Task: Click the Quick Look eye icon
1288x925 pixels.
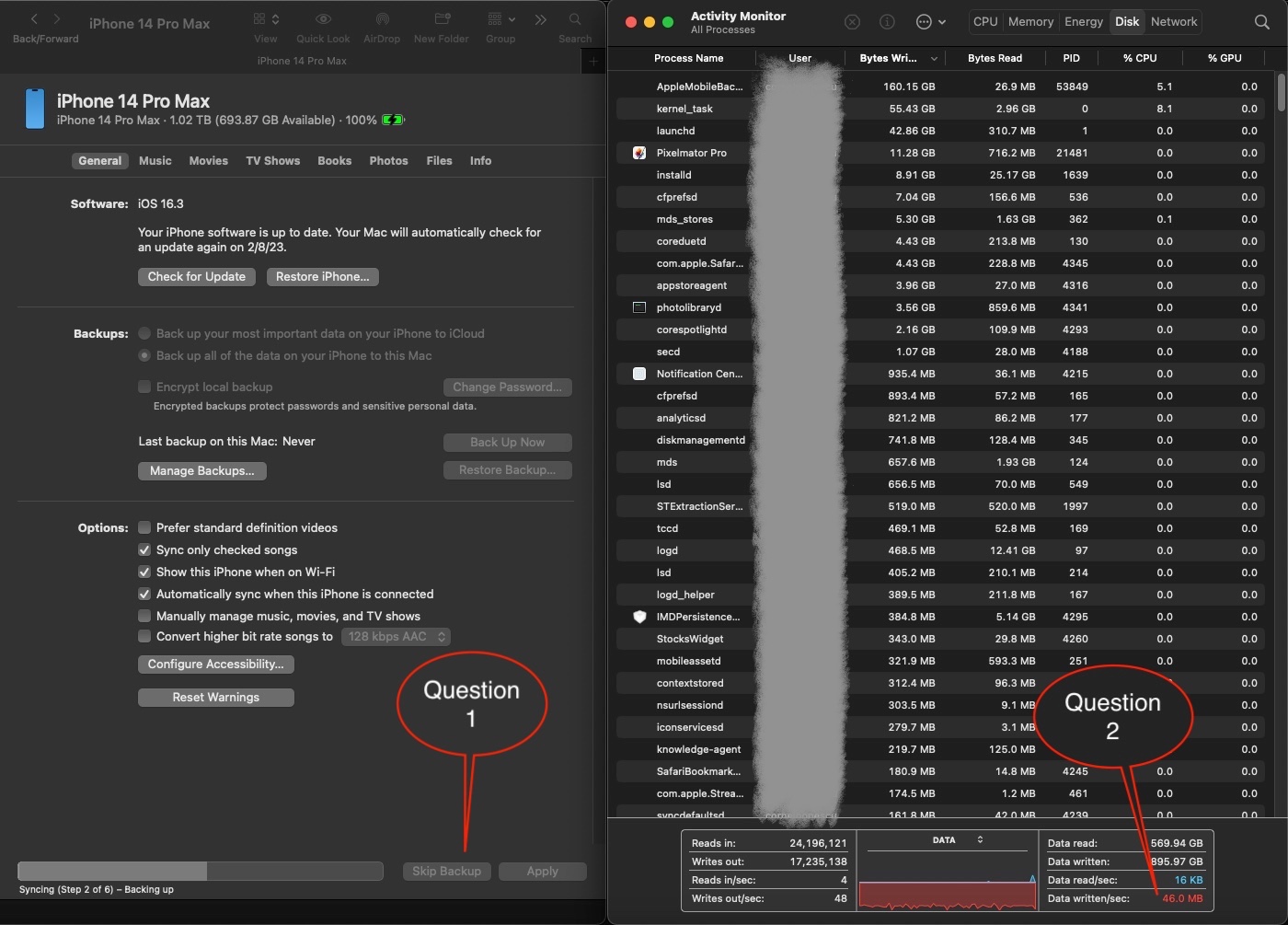Action: click(323, 19)
